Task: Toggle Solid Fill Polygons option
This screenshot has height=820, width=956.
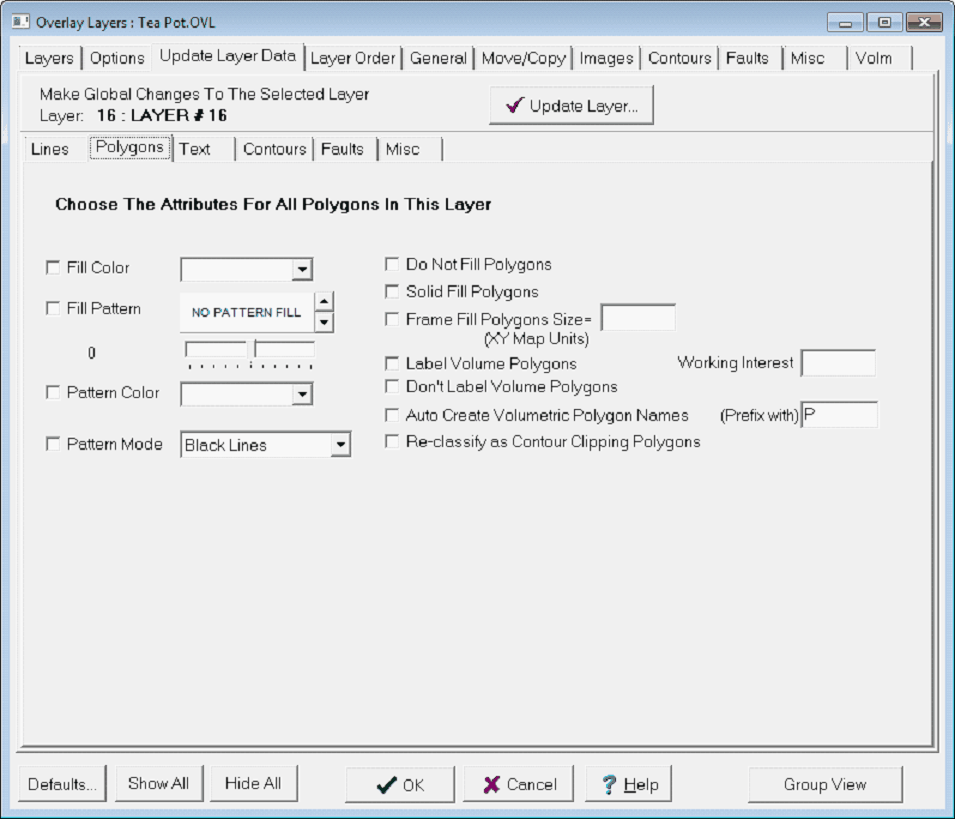Action: tap(392, 292)
